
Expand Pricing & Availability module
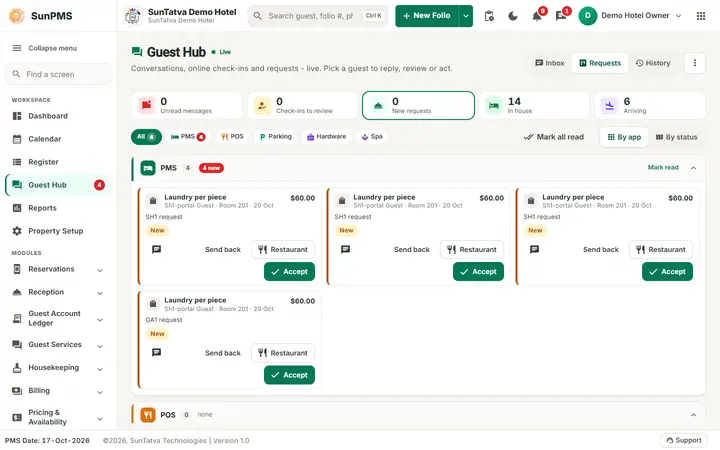pyautogui.click(x=58, y=417)
